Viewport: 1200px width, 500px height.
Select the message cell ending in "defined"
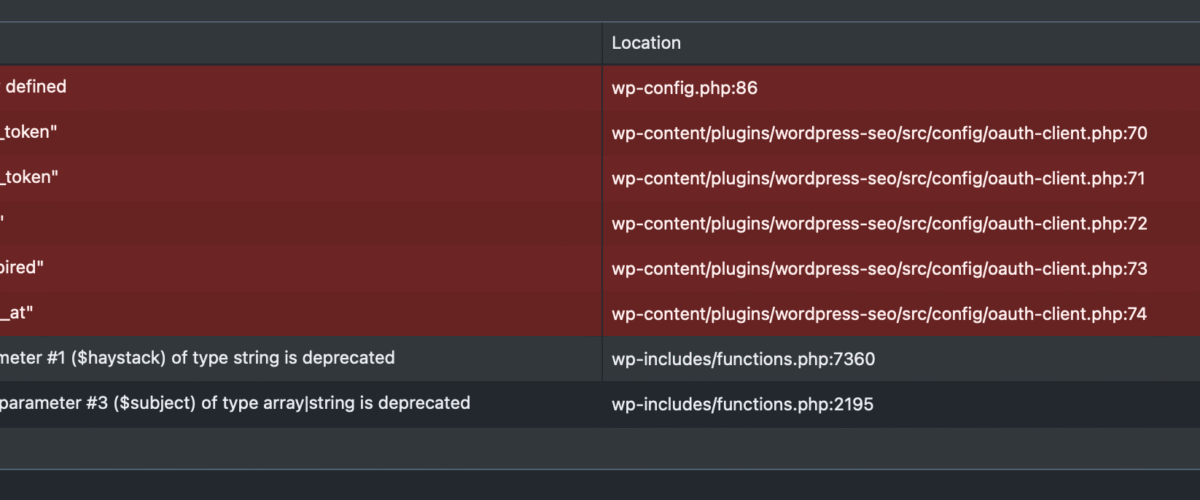coord(34,87)
